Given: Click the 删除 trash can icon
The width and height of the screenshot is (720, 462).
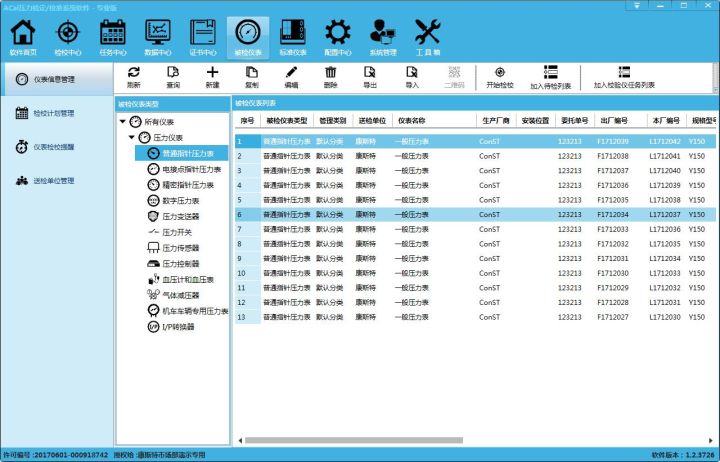Looking at the screenshot, I should [330, 77].
